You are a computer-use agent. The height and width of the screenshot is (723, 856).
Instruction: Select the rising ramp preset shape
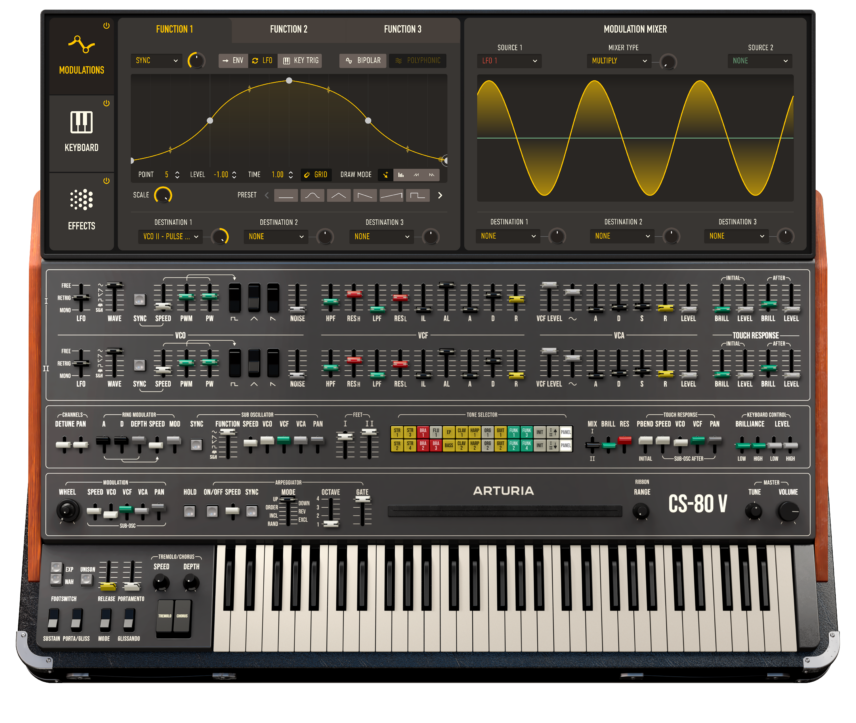(x=391, y=195)
